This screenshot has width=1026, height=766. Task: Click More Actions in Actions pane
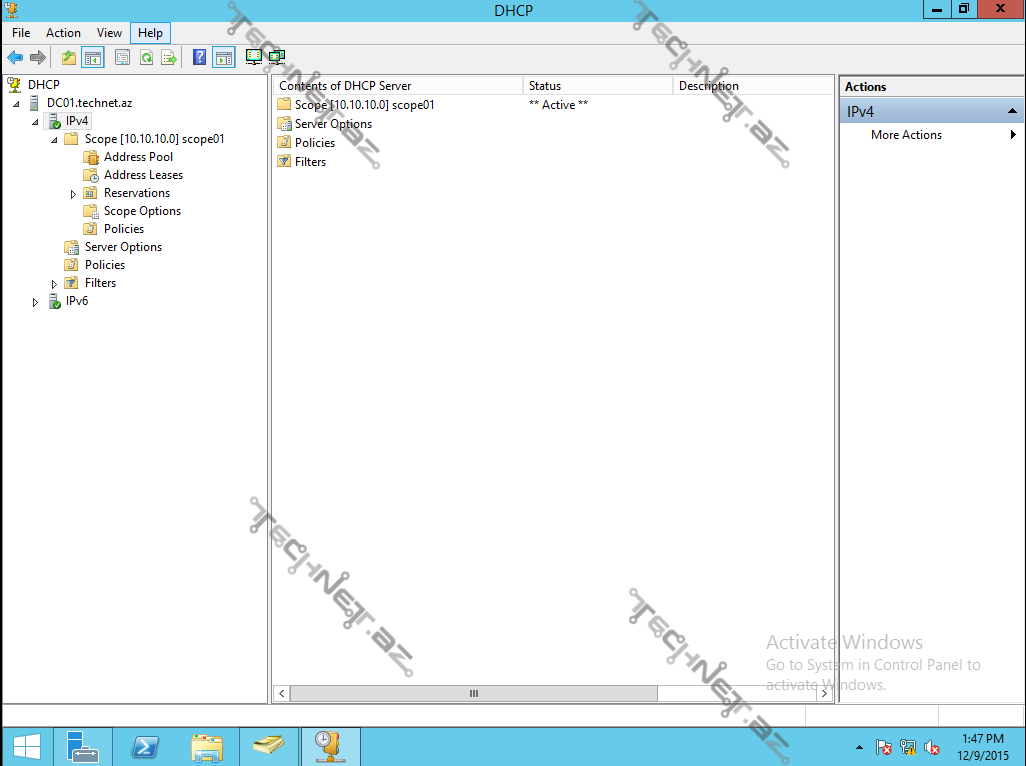tap(906, 135)
